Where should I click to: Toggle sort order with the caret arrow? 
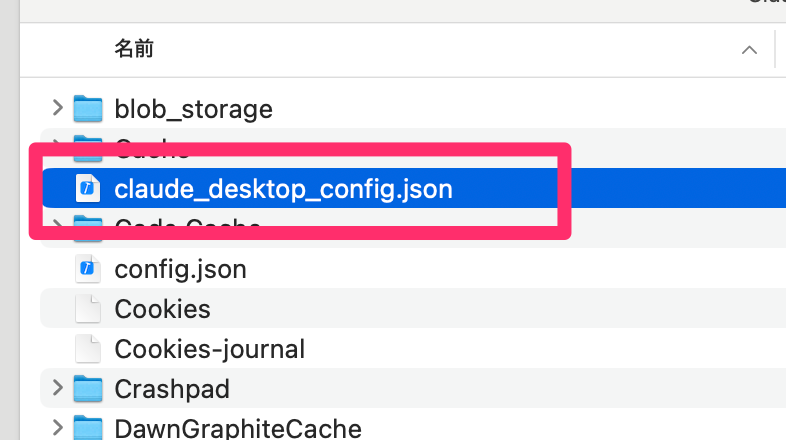click(x=749, y=50)
